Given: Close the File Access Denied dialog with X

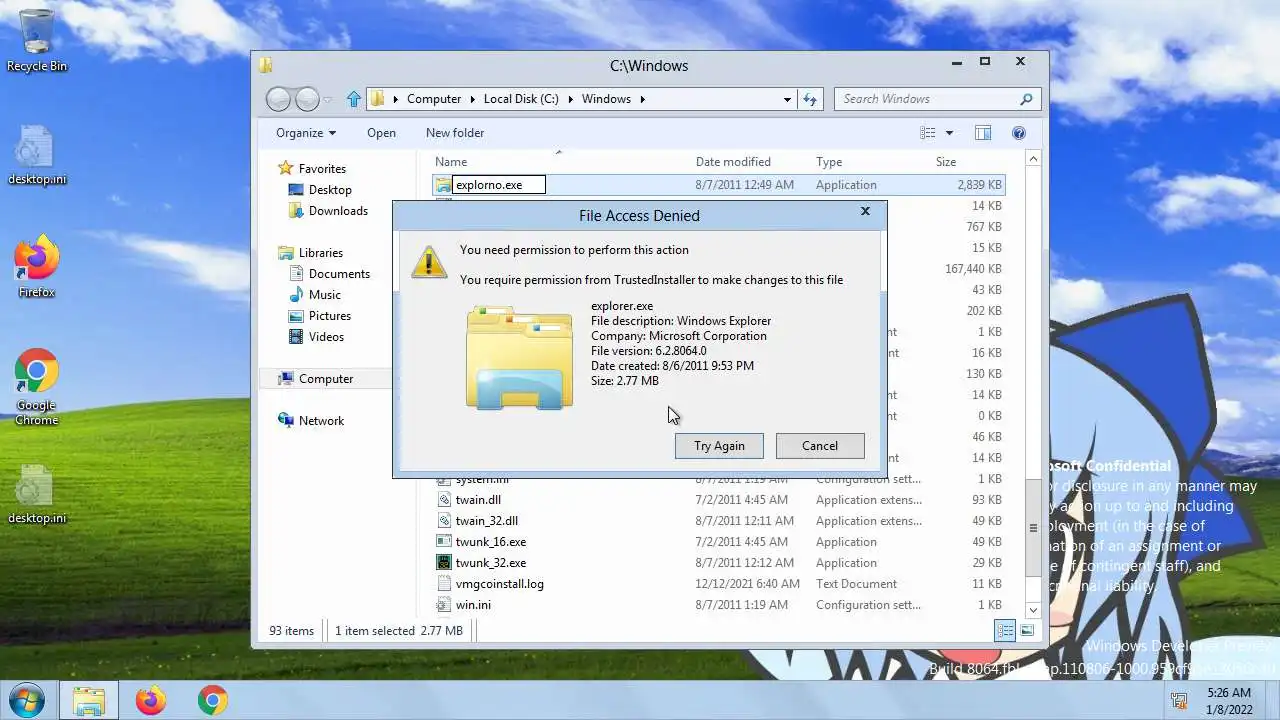Looking at the screenshot, I should coord(865,211).
